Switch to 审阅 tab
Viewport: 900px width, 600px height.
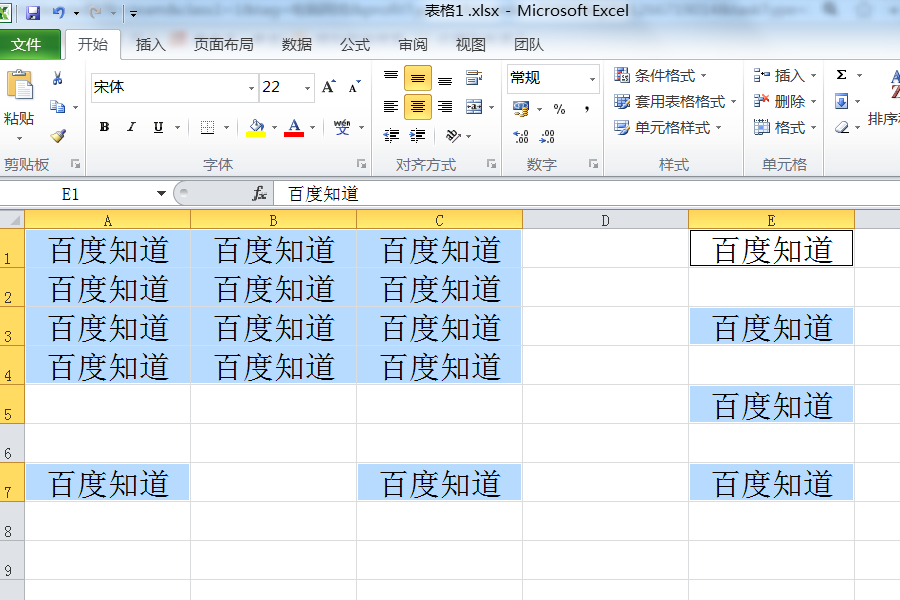coord(413,44)
